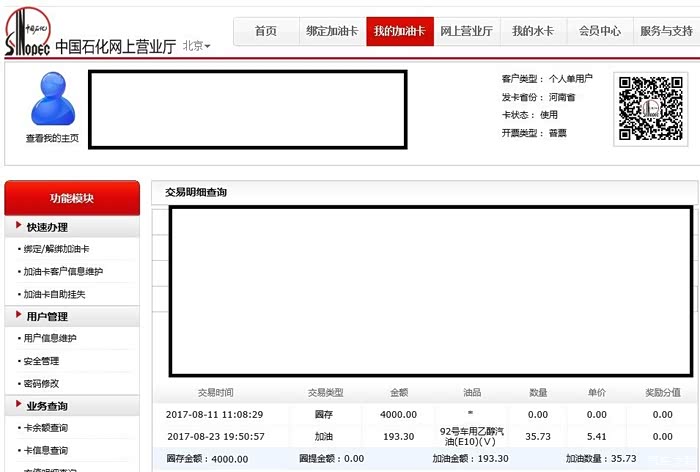Open 绑定加油卡 tab
The width and height of the screenshot is (700, 472).
click(332, 32)
